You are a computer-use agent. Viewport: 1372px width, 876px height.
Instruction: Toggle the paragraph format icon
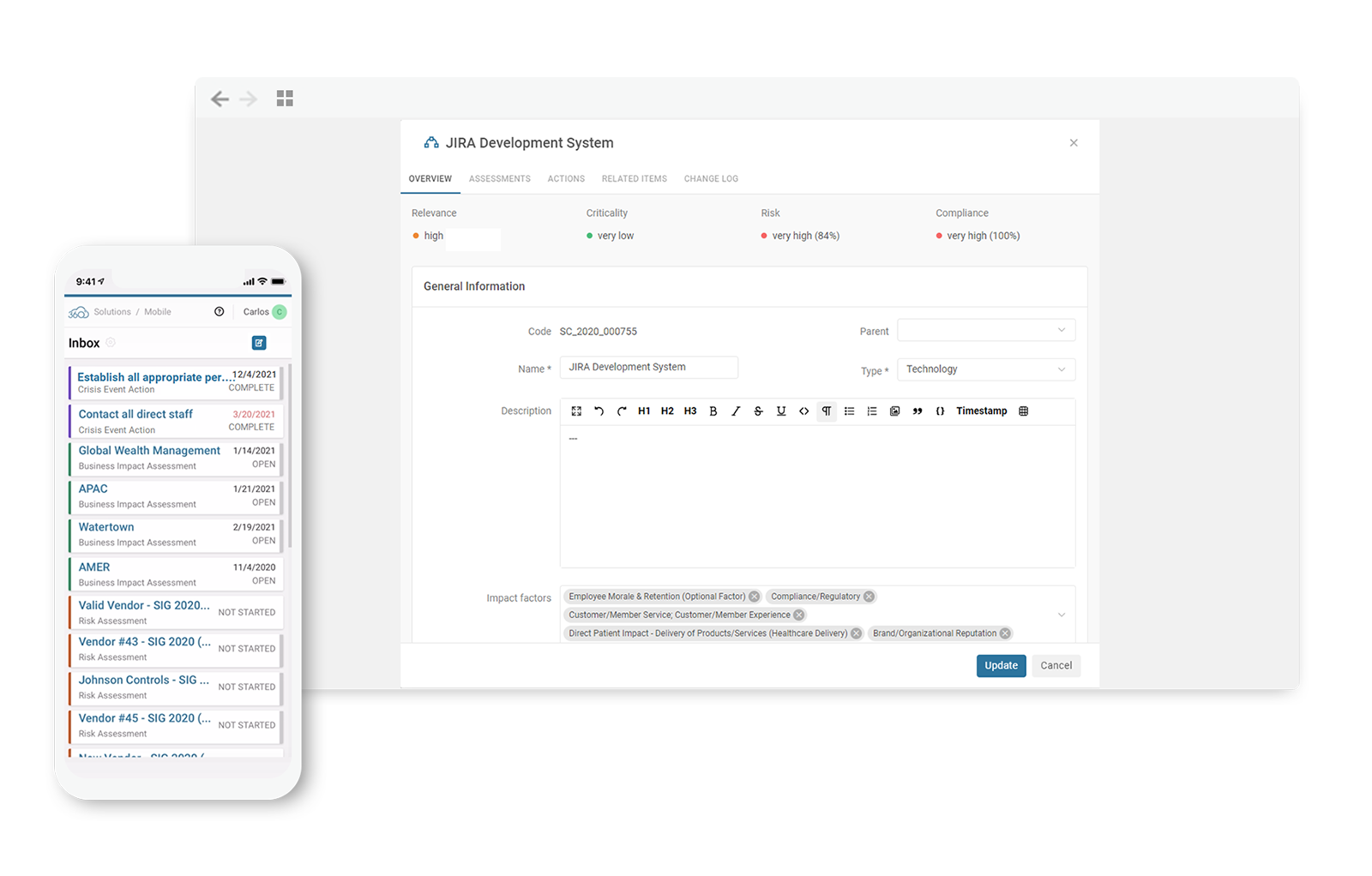(x=827, y=411)
